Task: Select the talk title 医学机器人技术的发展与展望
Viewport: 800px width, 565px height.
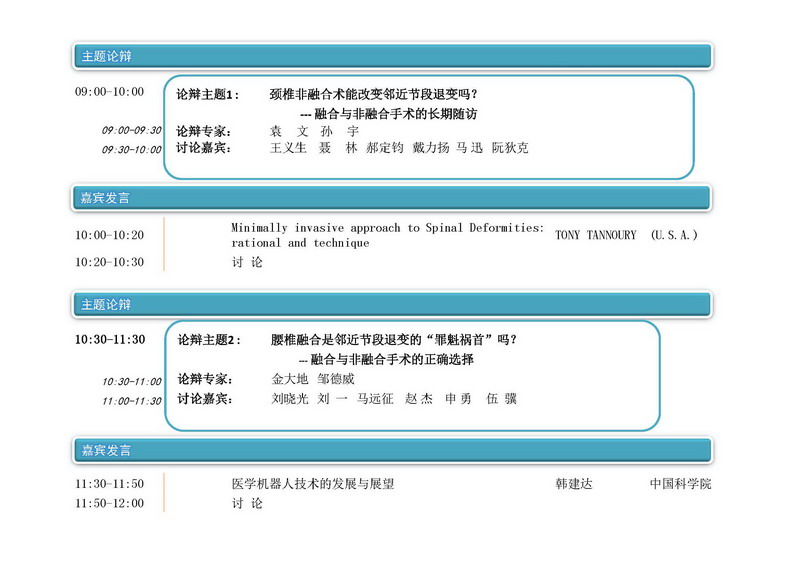Action: click(x=312, y=484)
